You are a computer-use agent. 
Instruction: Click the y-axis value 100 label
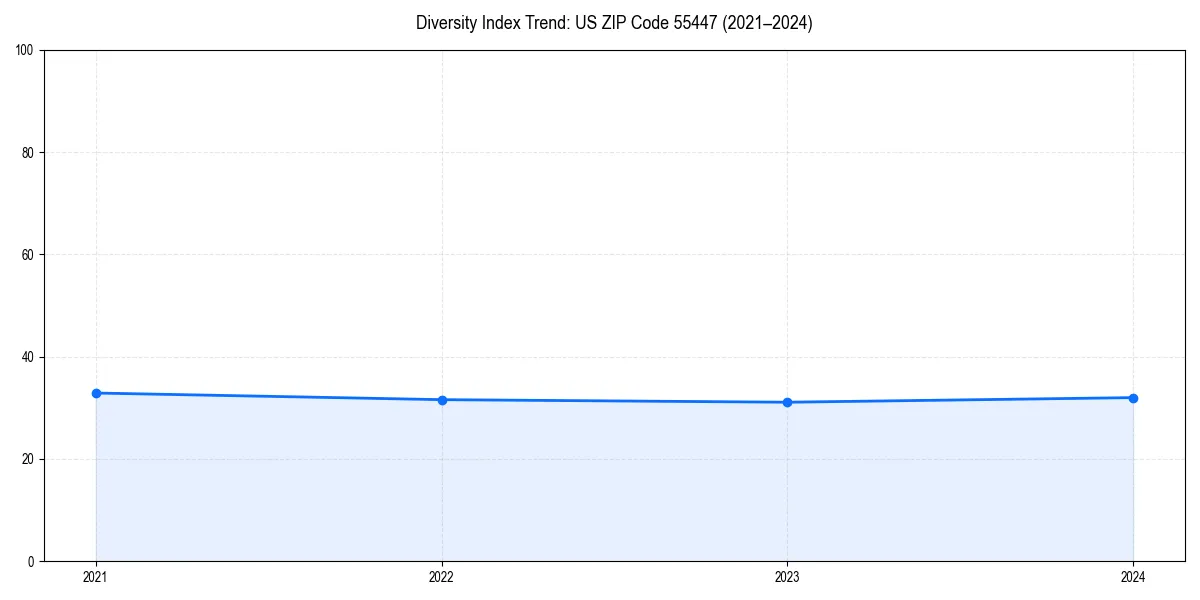tap(26, 47)
